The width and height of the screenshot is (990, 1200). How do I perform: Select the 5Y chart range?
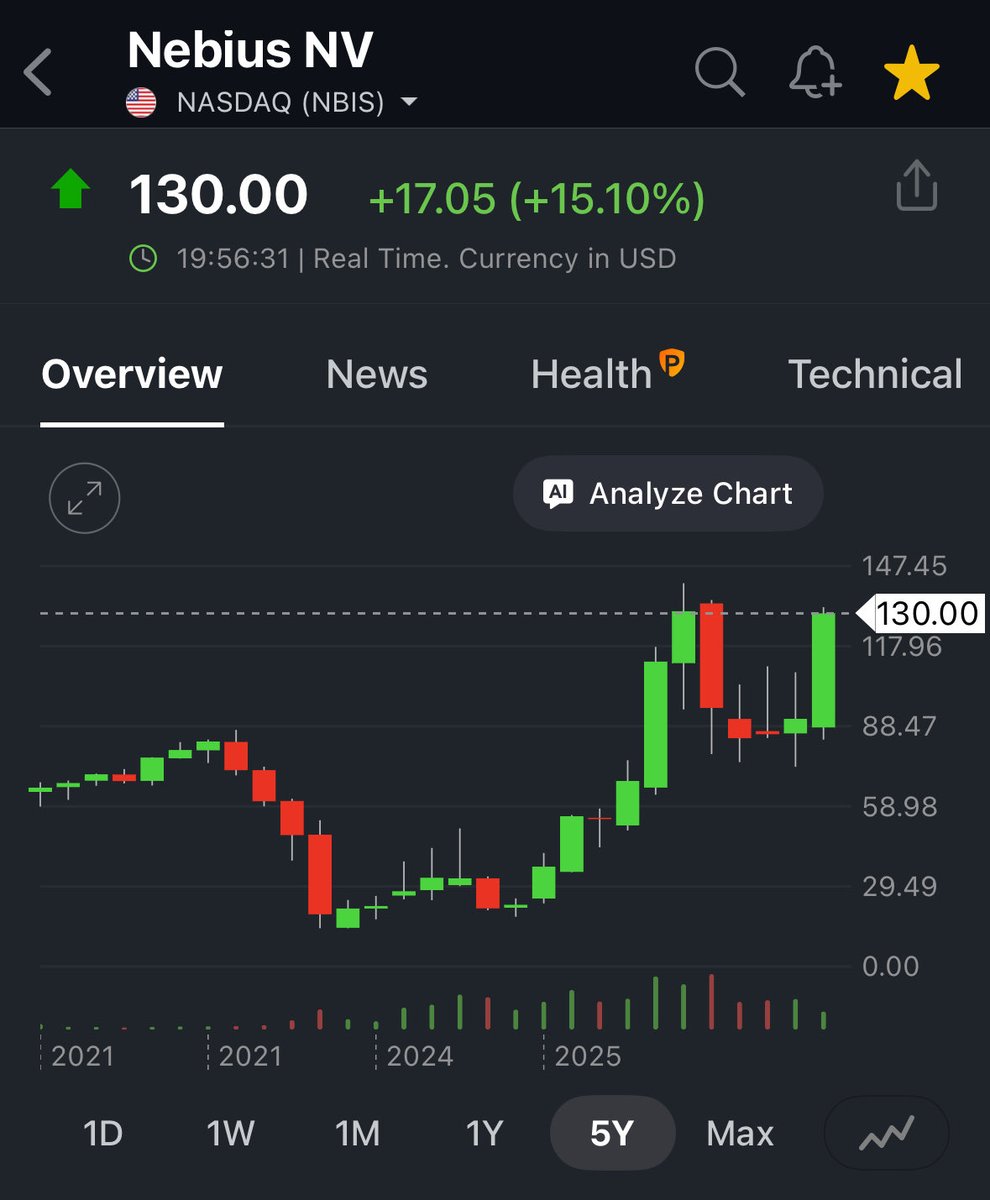(612, 1133)
